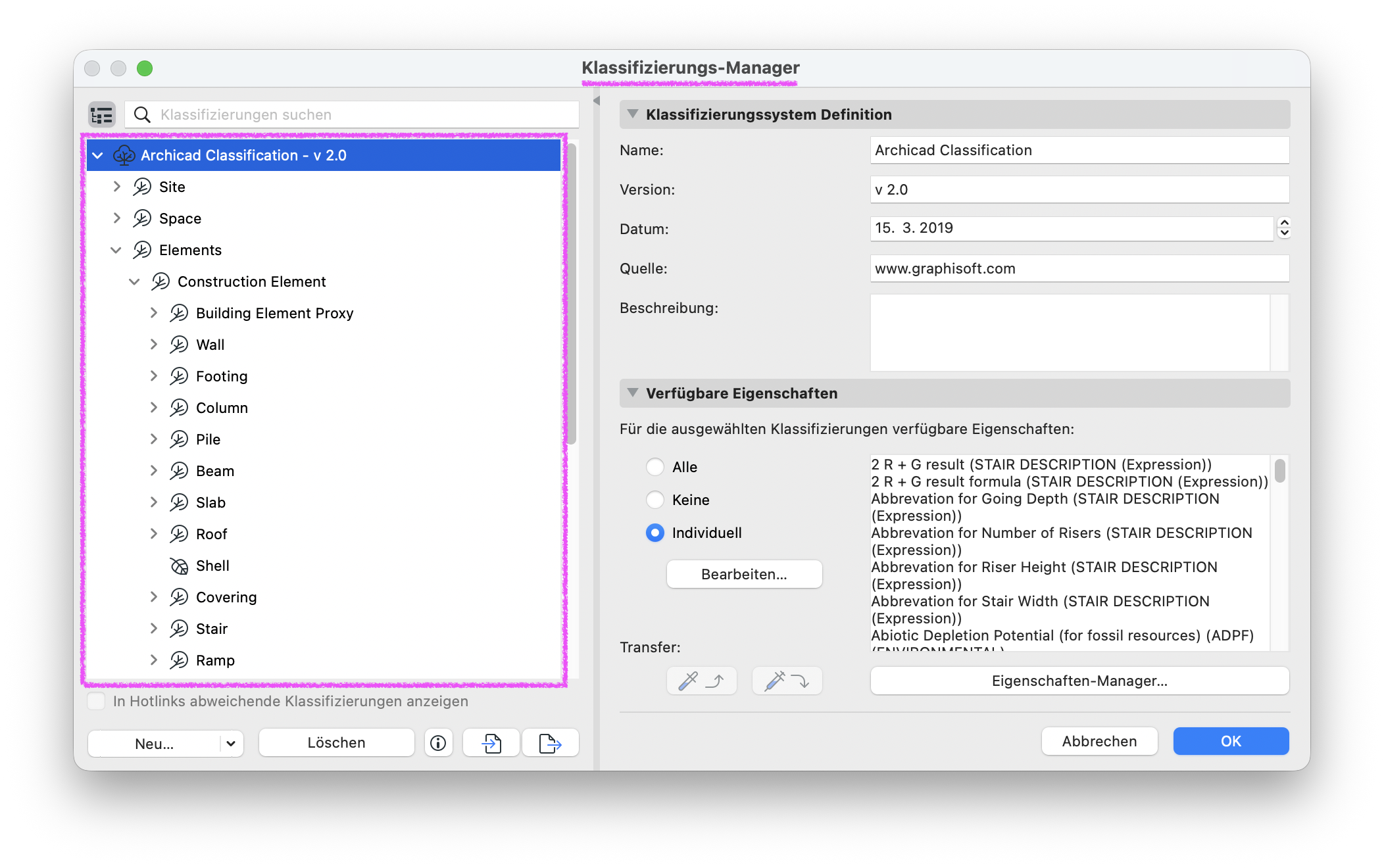Click the Covering classification leaf icon
The image size is (1384, 868).
(179, 597)
